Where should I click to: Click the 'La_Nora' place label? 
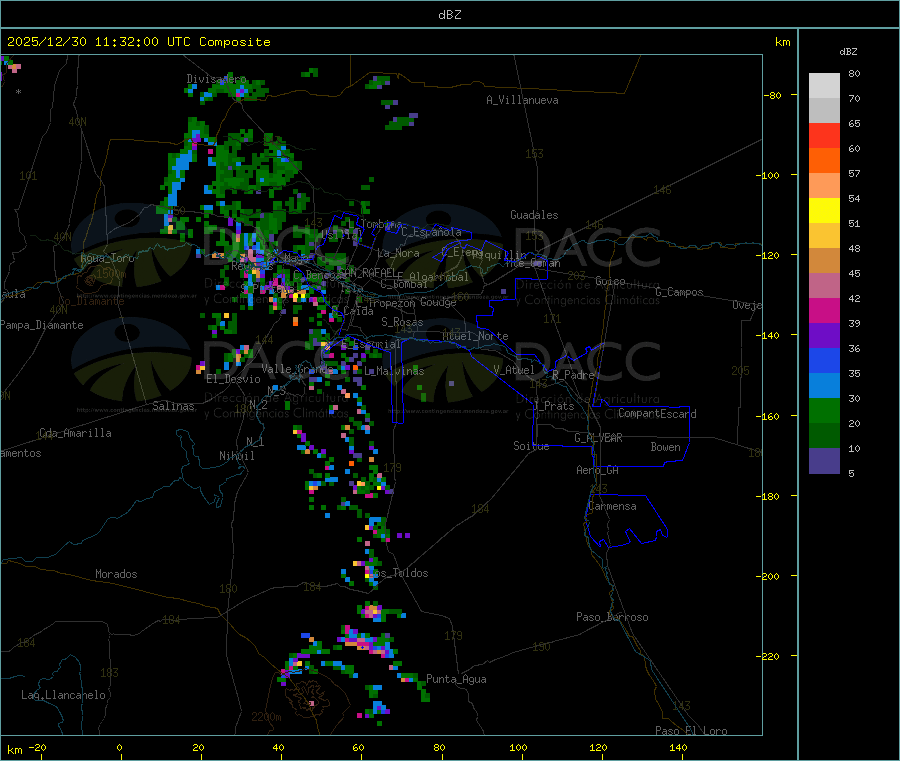pos(398,253)
